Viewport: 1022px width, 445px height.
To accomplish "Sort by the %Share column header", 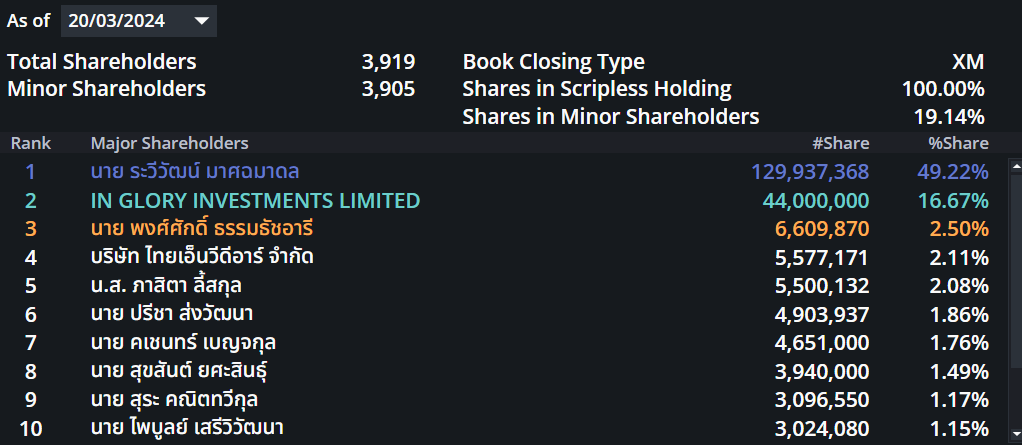I will click(958, 143).
